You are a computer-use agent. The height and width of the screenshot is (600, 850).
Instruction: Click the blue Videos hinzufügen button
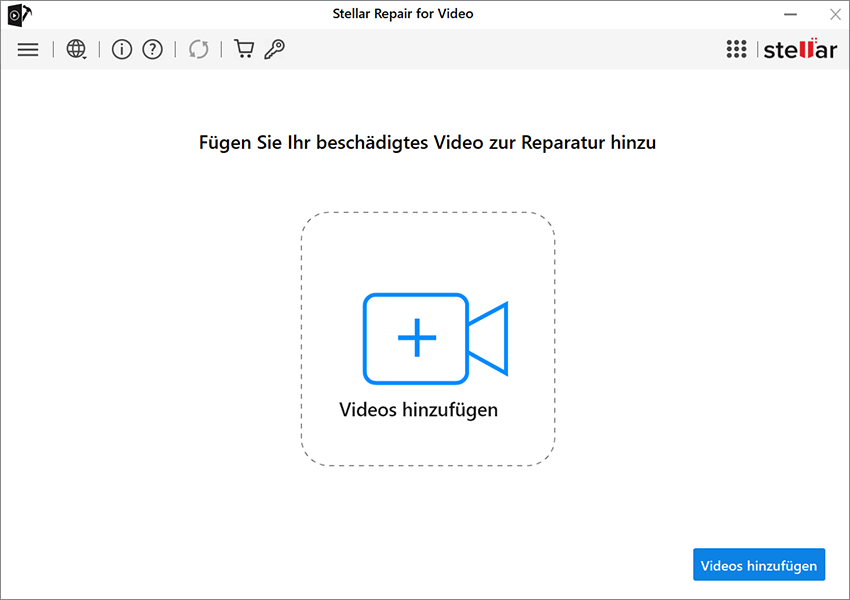(759, 565)
